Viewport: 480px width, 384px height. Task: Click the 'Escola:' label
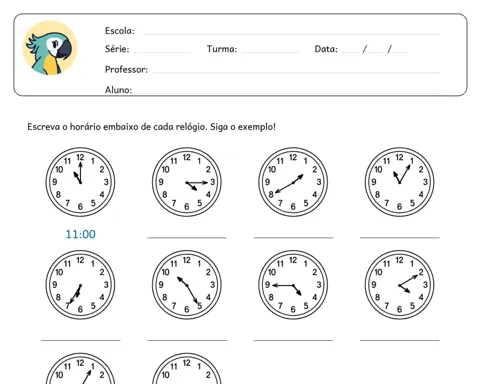point(120,31)
